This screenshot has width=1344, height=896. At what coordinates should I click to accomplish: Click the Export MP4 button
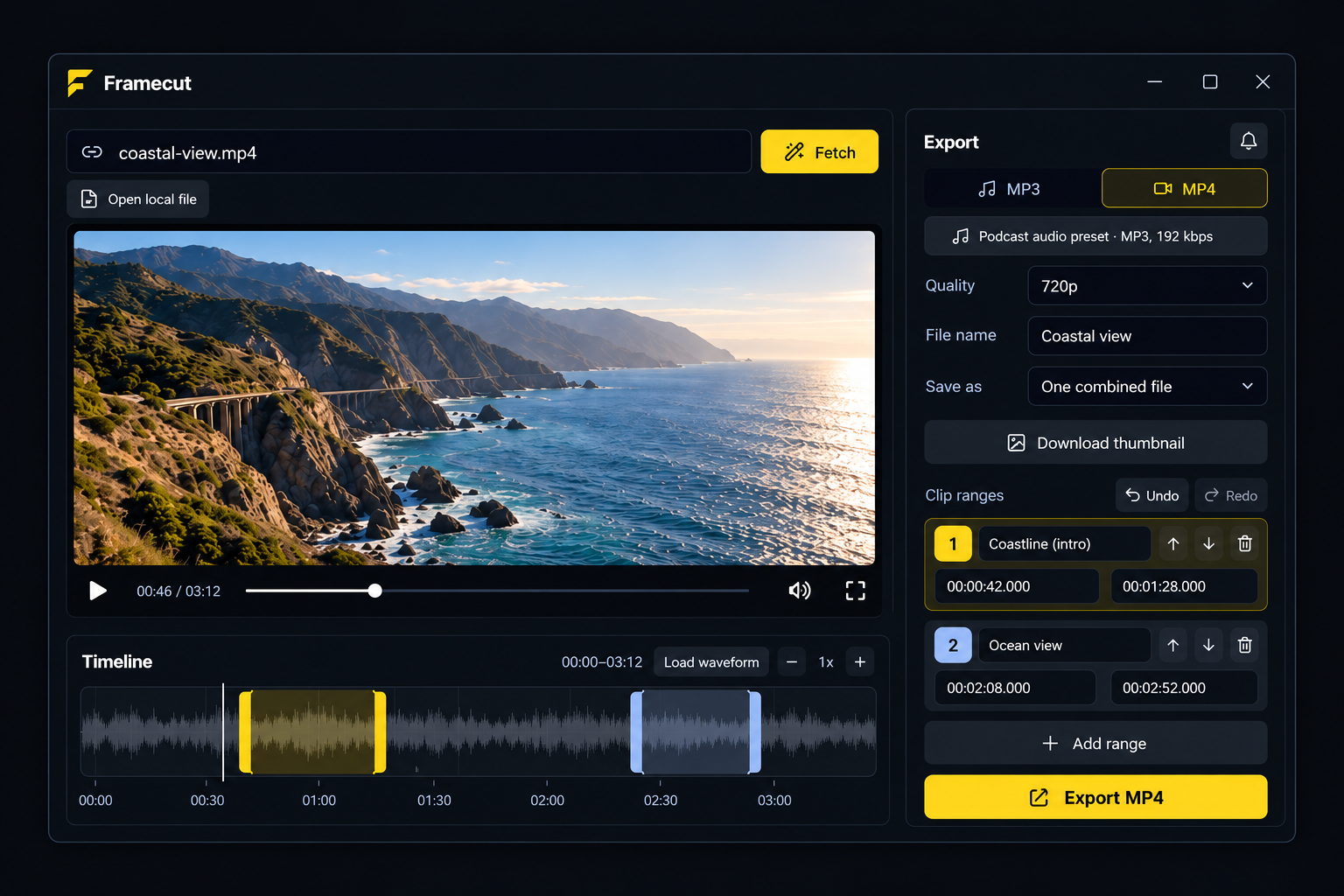tap(1095, 797)
